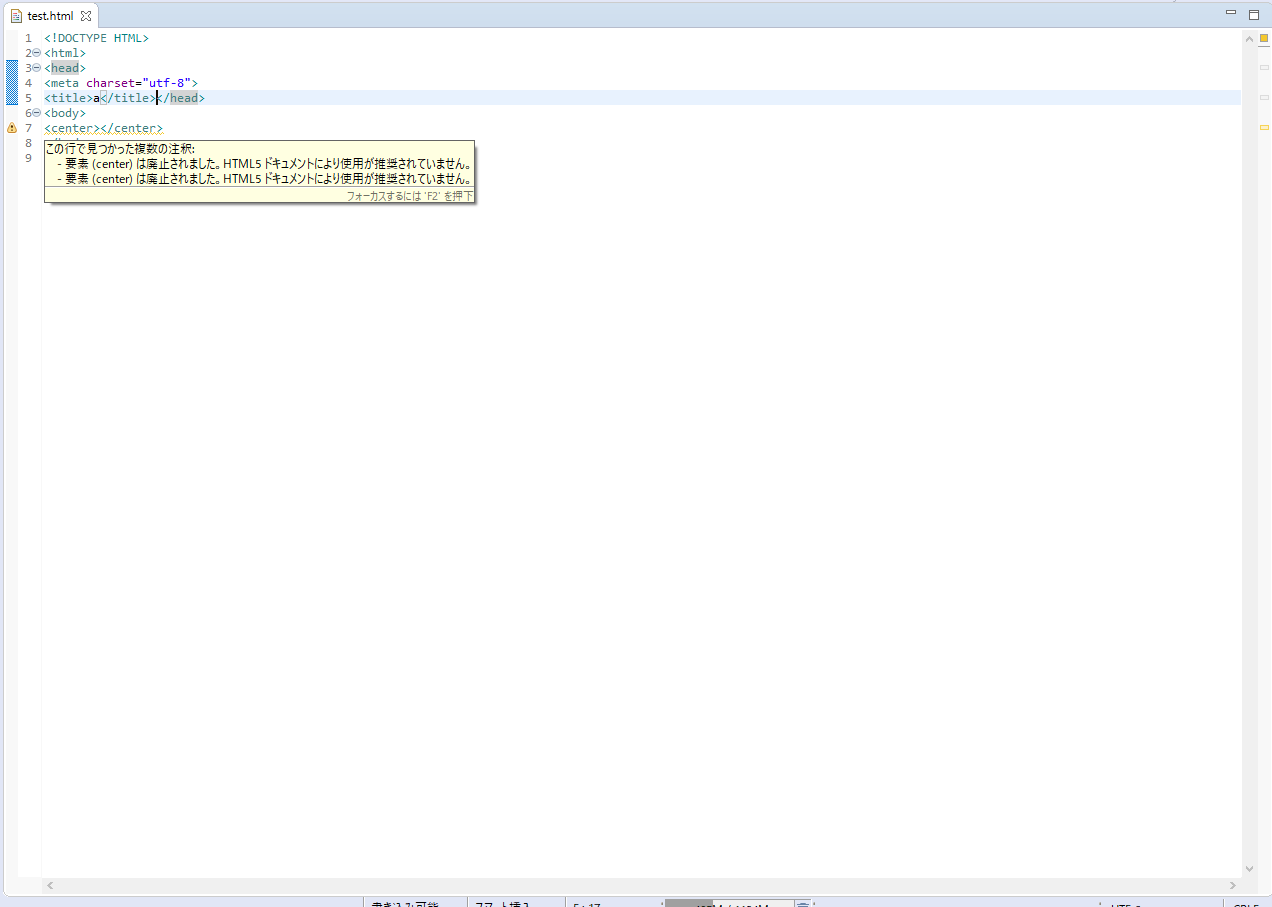Click the blue quick diff bar beside line 4

pyautogui.click(x=12, y=83)
